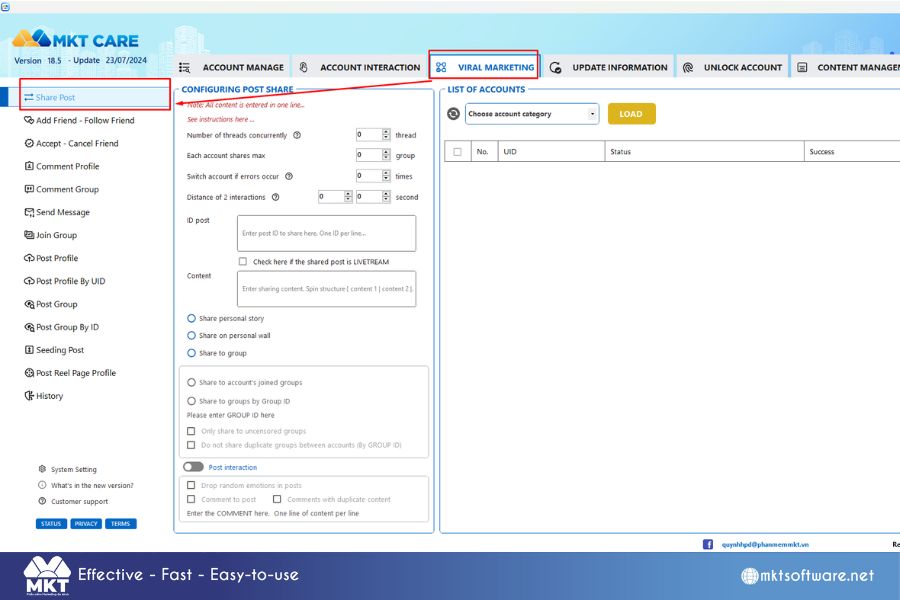The image size is (900, 600).
Task: Click the Switch account errors times spinner
Action: click(x=386, y=176)
